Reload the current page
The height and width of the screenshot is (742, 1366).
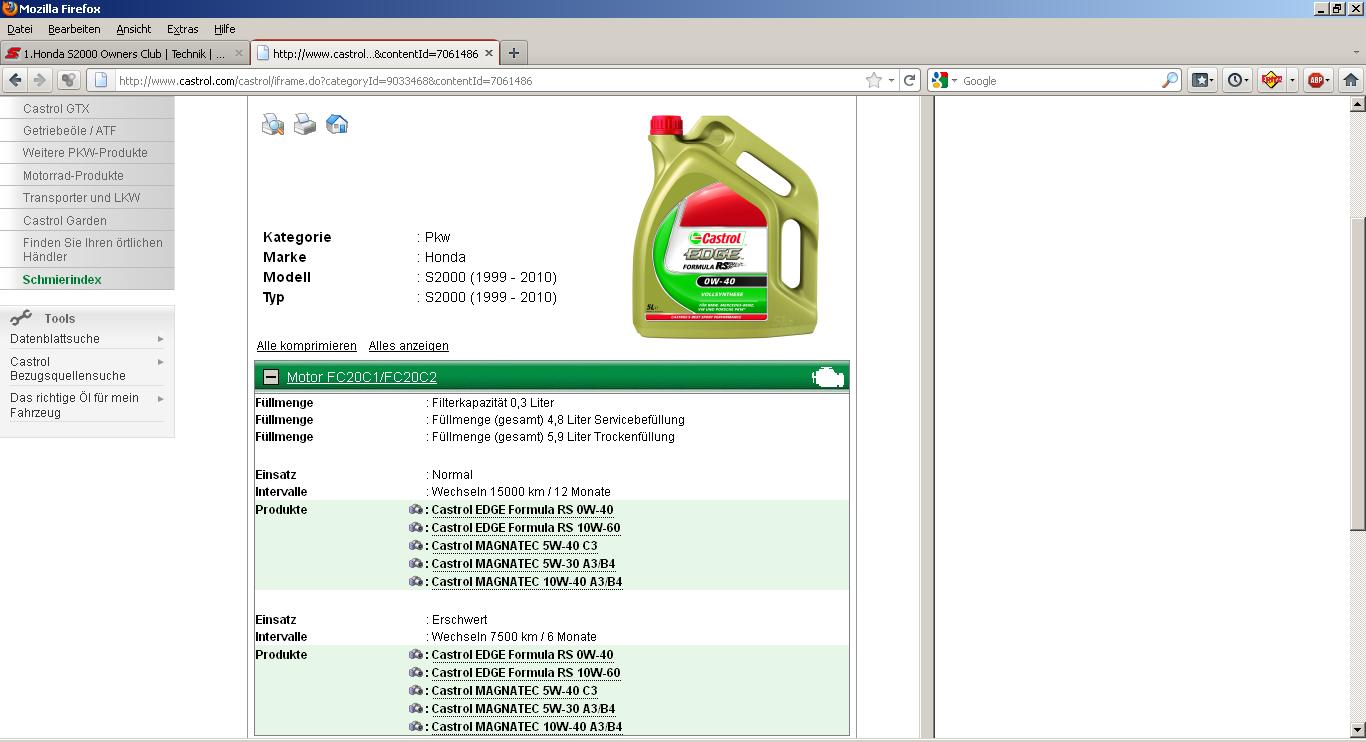click(x=909, y=80)
